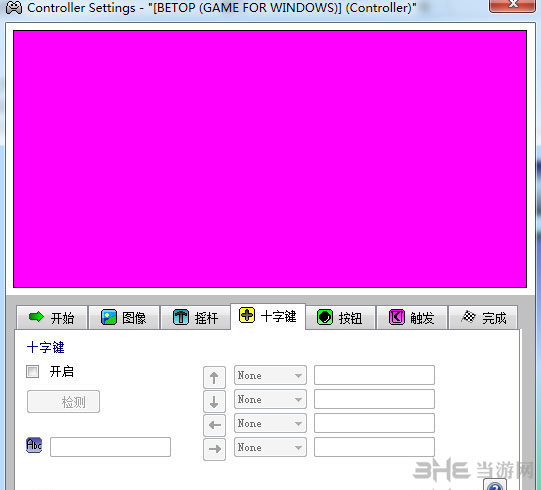541x490 pixels.
Task: Focus the name field next to Abc icon
Action: pyautogui.click(x=110, y=447)
